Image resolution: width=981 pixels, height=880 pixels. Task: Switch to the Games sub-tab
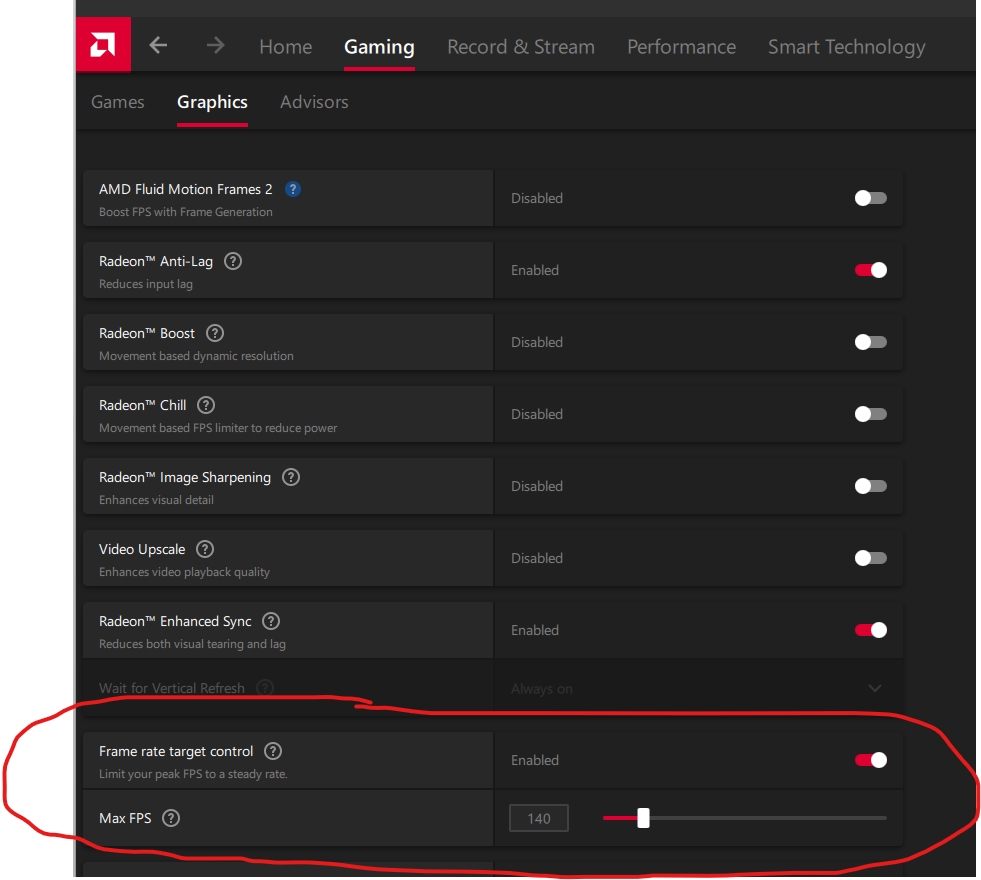118,102
